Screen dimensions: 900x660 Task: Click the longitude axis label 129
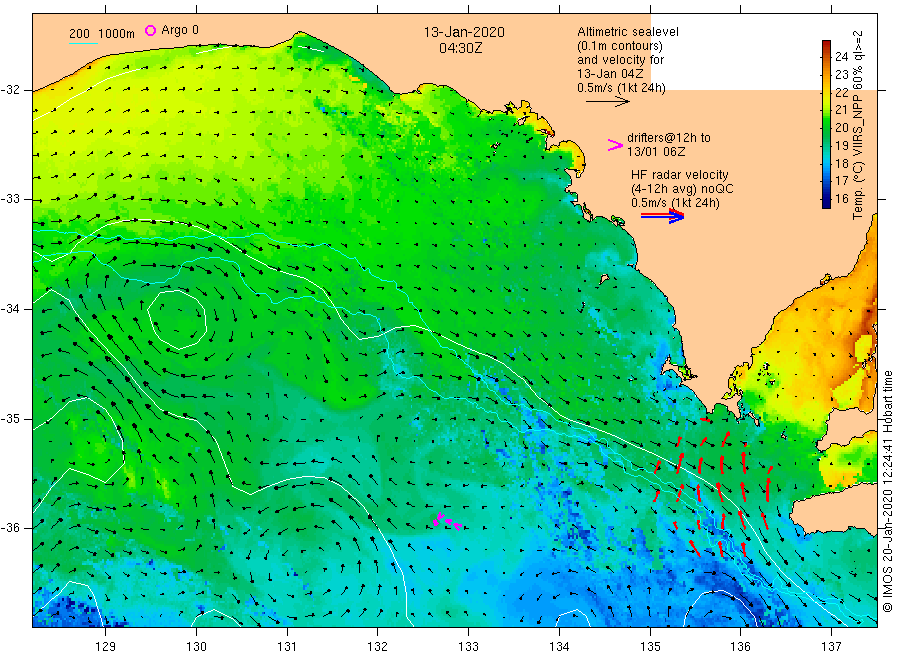(106, 646)
